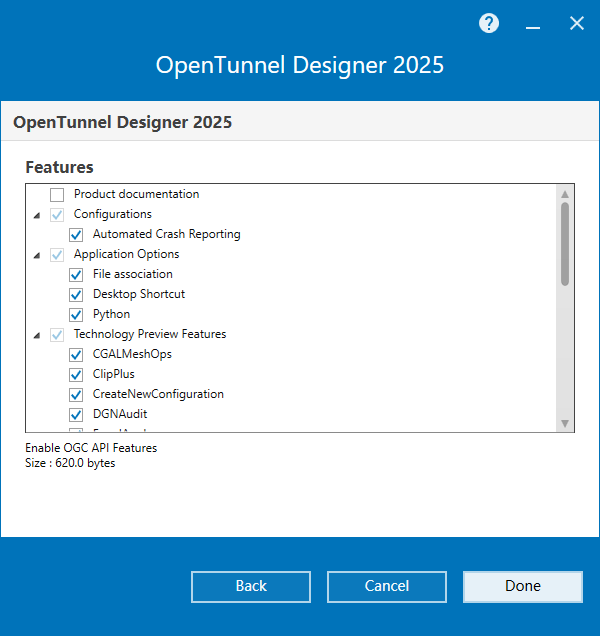
Task: Toggle Technology Preview Features checkbox
Action: (57, 335)
